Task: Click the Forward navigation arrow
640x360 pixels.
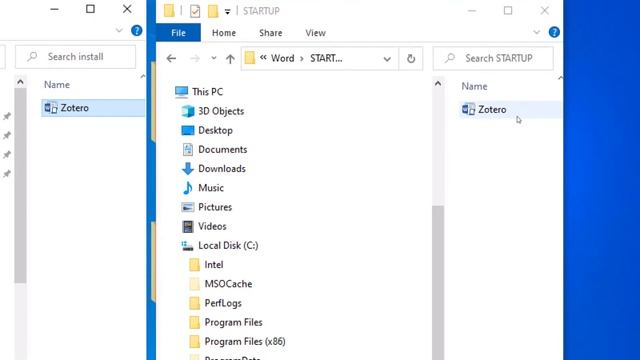Action: coord(195,58)
